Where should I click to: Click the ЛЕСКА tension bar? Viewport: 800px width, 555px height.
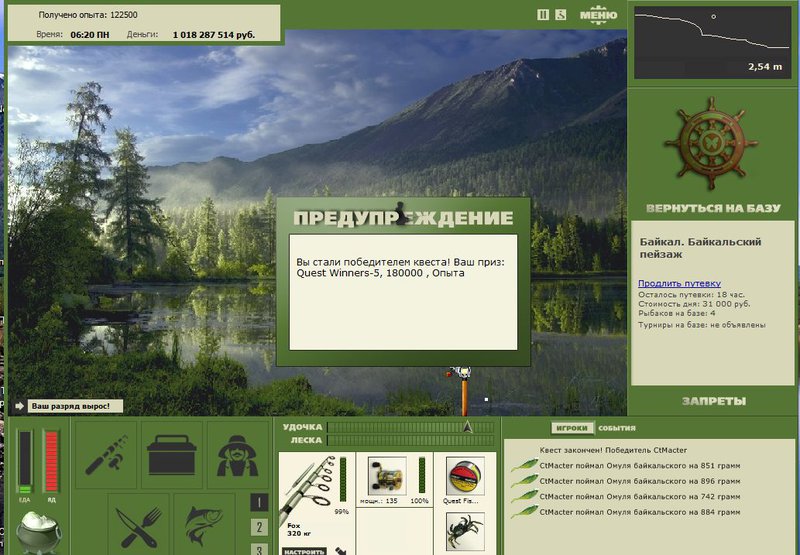point(411,440)
